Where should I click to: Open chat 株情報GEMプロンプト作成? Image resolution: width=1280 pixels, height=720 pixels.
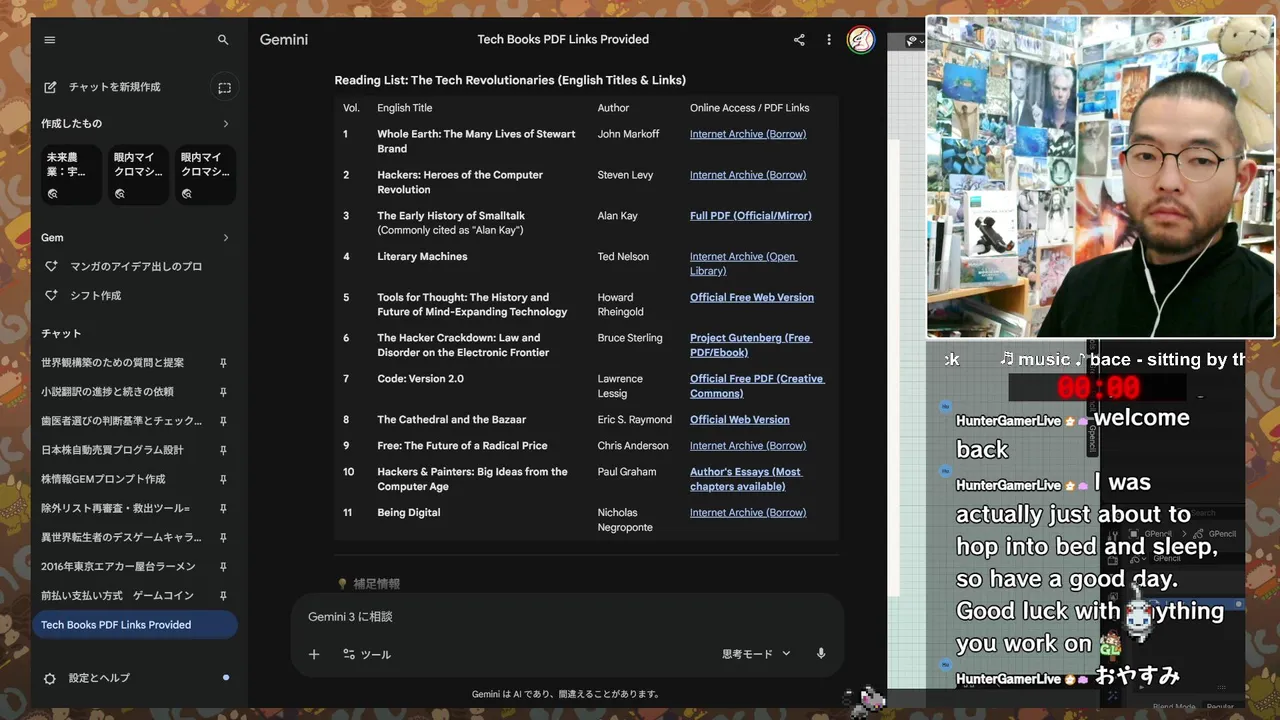103,479
